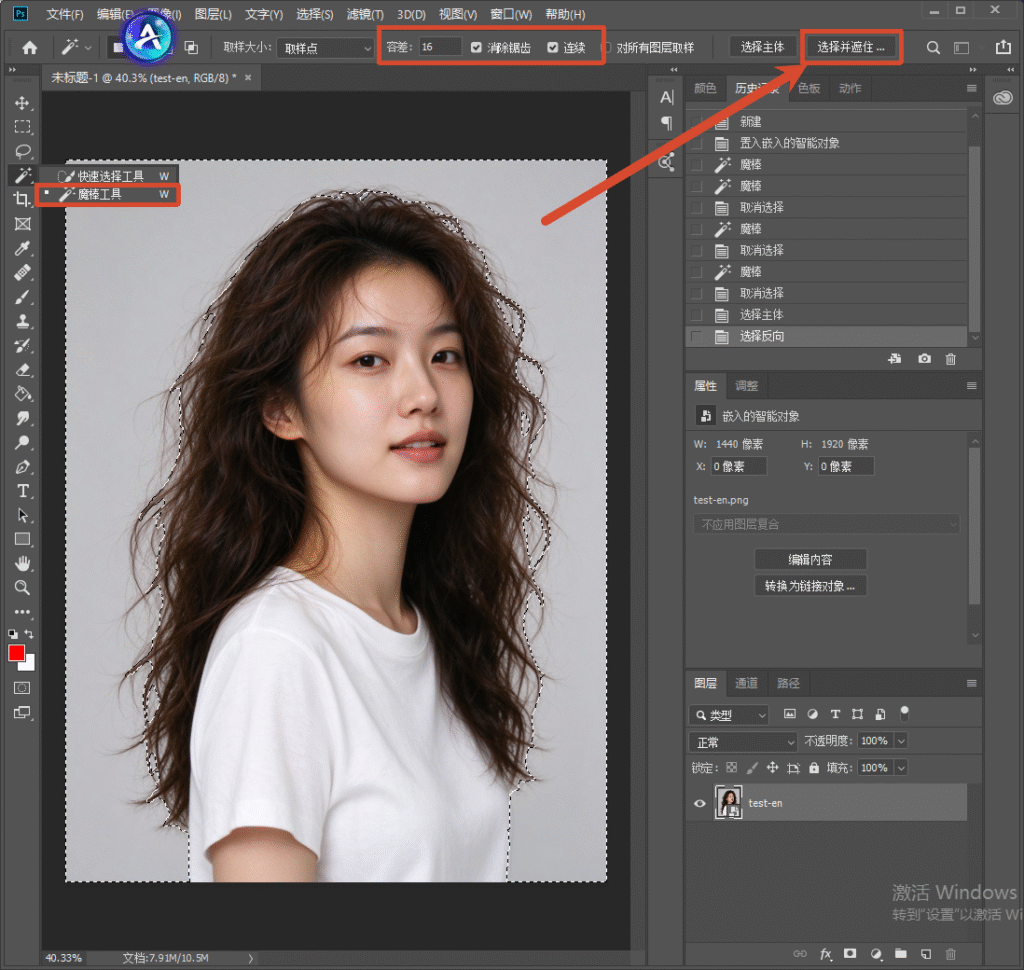Open the 滤镜(T) menu

pos(365,14)
